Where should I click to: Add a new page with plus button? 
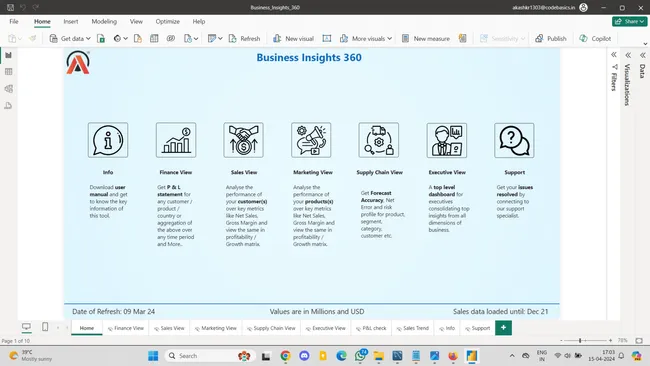tap(503, 328)
